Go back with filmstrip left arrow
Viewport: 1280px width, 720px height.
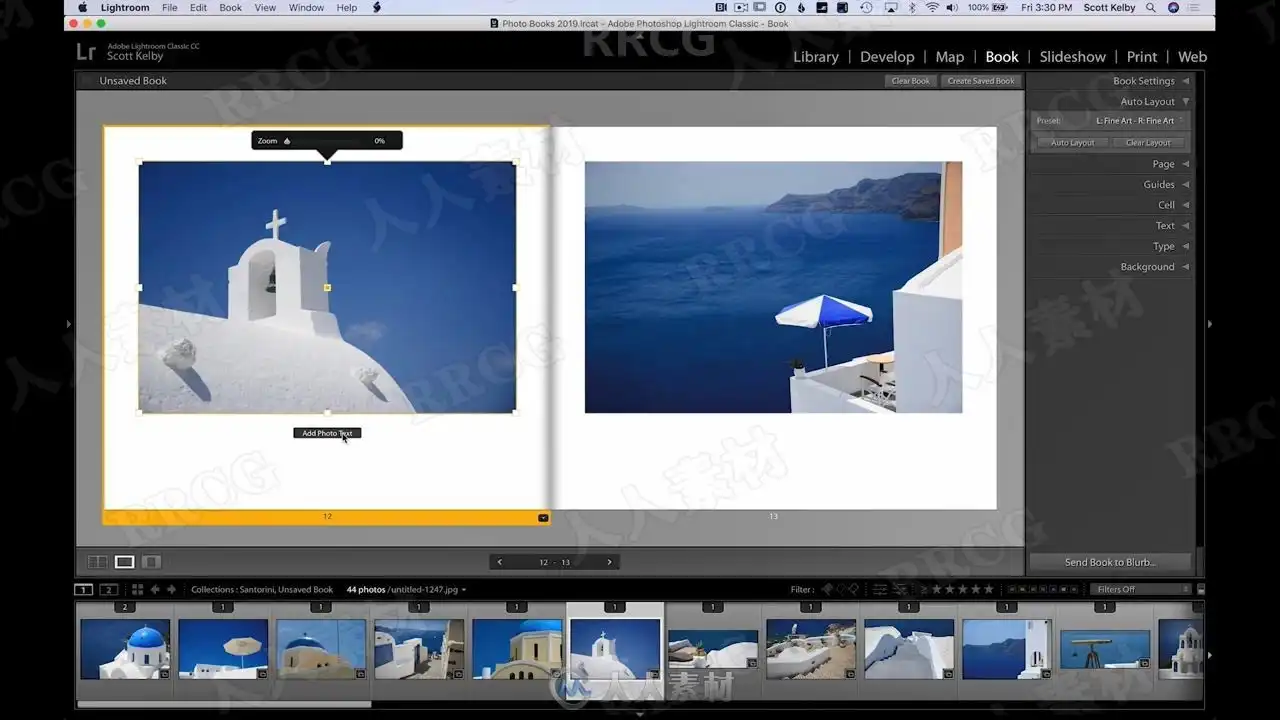click(x=155, y=590)
